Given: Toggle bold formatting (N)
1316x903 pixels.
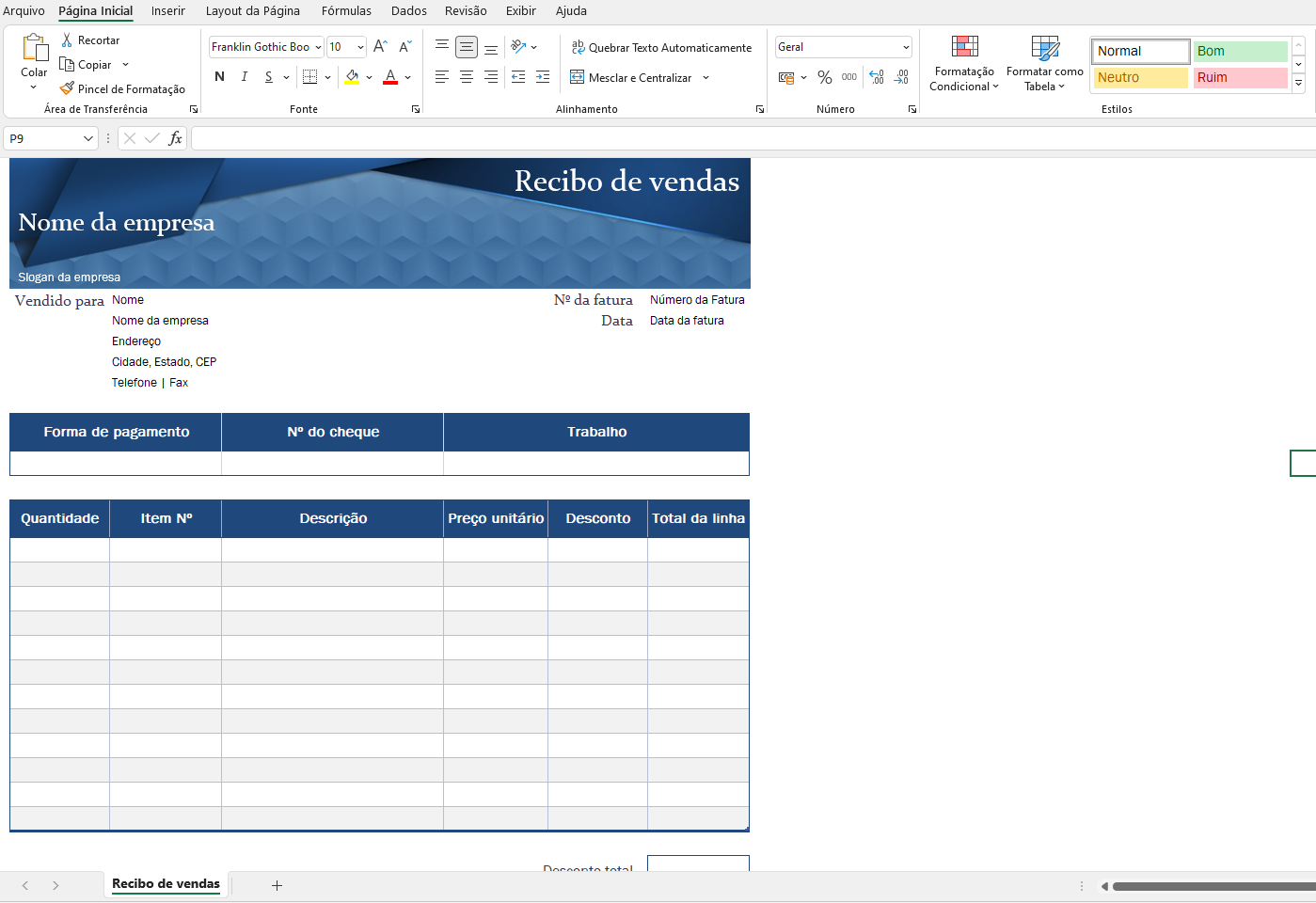Looking at the screenshot, I should coord(219,77).
